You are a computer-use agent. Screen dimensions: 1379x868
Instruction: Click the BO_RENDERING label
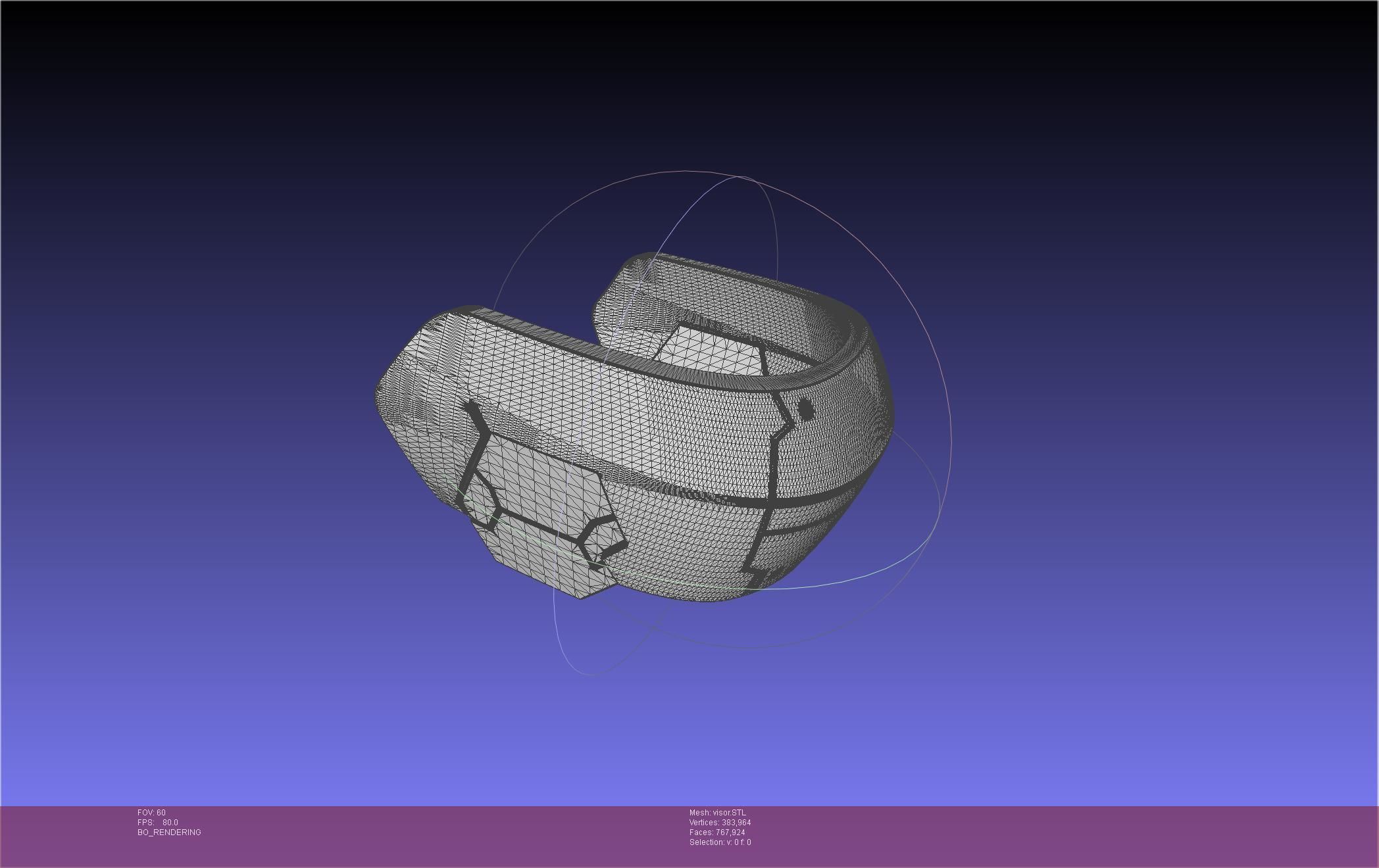tap(169, 832)
